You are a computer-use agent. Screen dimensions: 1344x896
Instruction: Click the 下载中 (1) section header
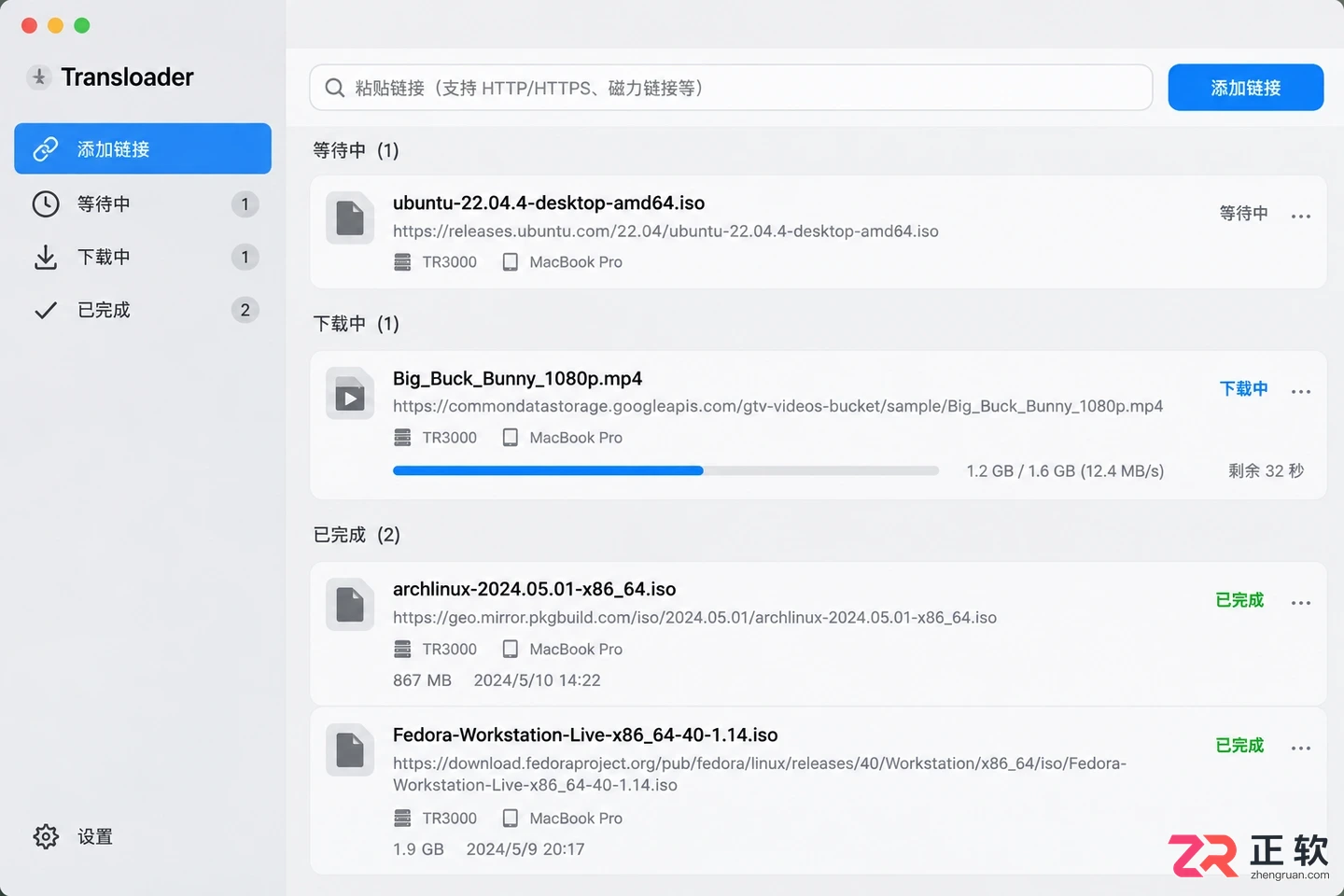pos(356,324)
